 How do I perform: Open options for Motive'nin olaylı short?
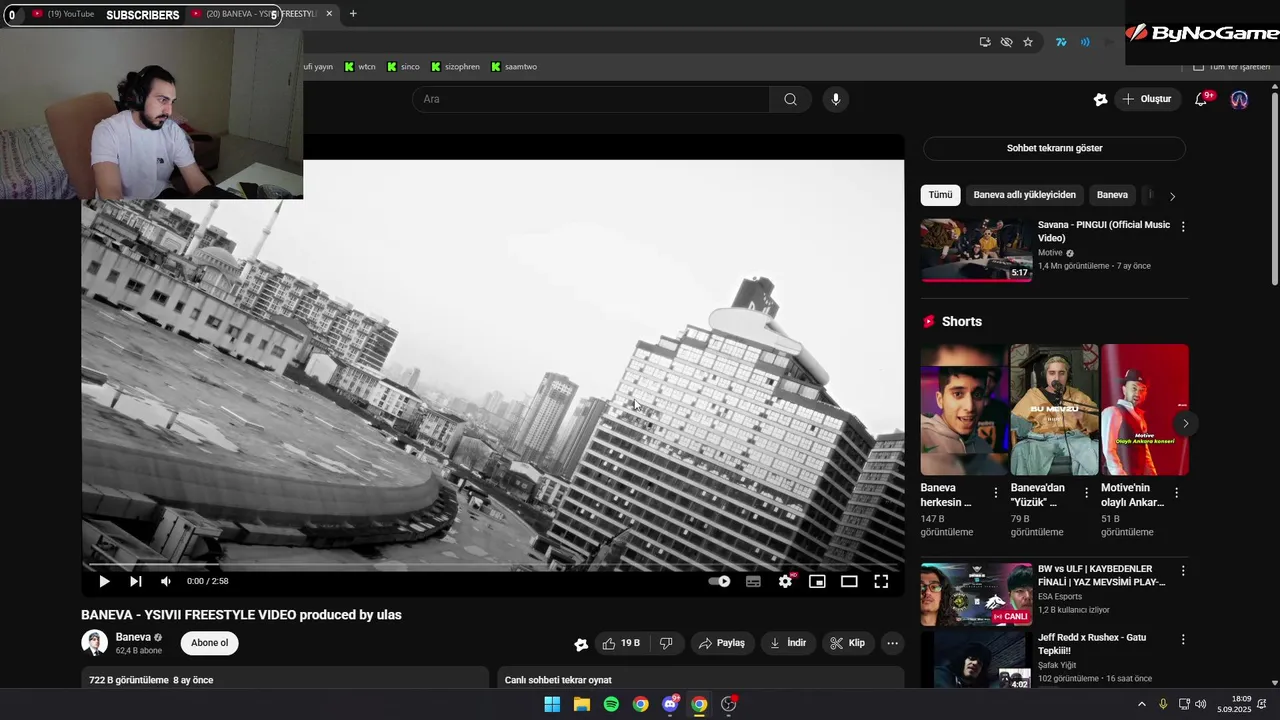click(1176, 493)
